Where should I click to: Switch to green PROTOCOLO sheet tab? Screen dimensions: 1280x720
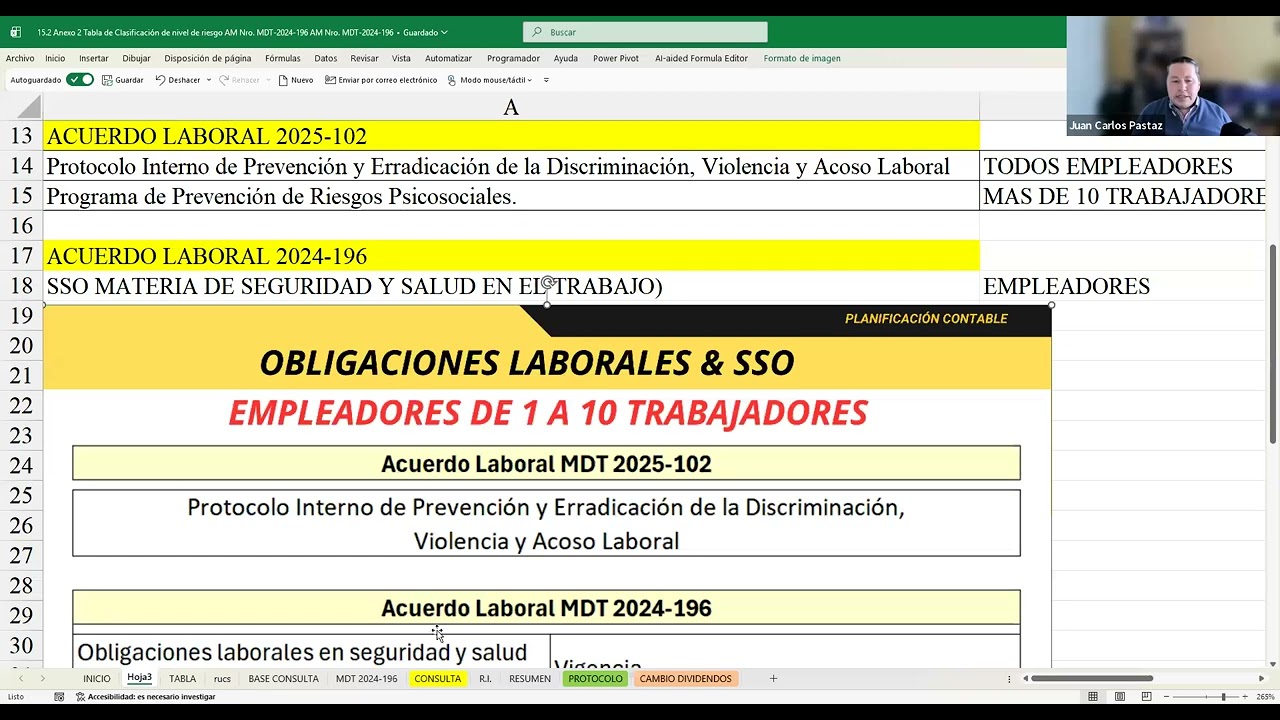595,679
